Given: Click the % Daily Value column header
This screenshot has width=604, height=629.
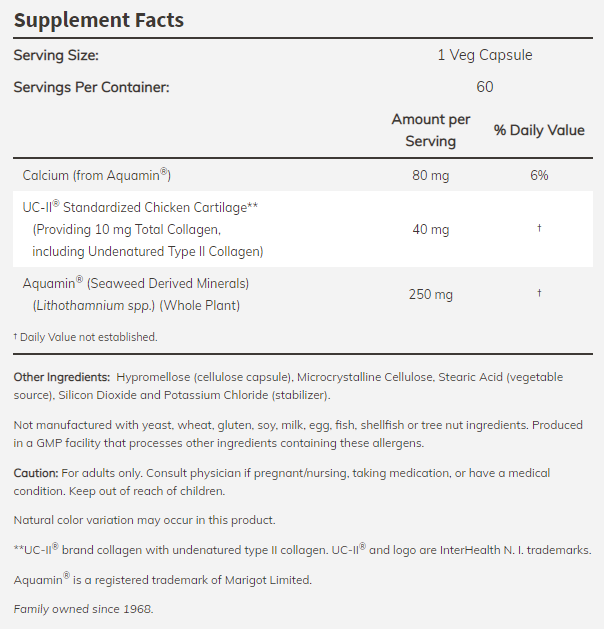Looking at the screenshot, I should click(539, 131).
